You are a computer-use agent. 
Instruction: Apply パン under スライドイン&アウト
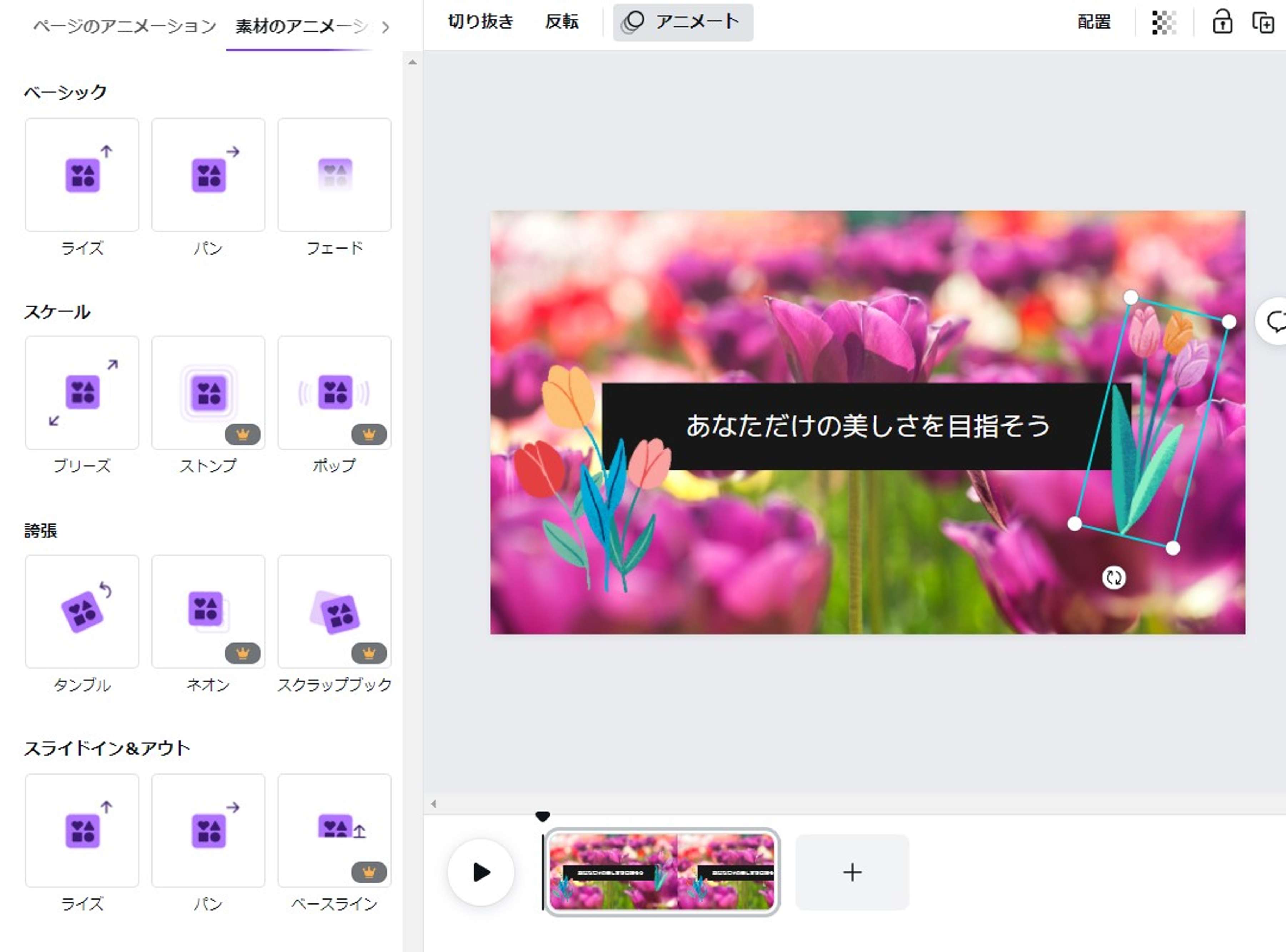pos(208,830)
